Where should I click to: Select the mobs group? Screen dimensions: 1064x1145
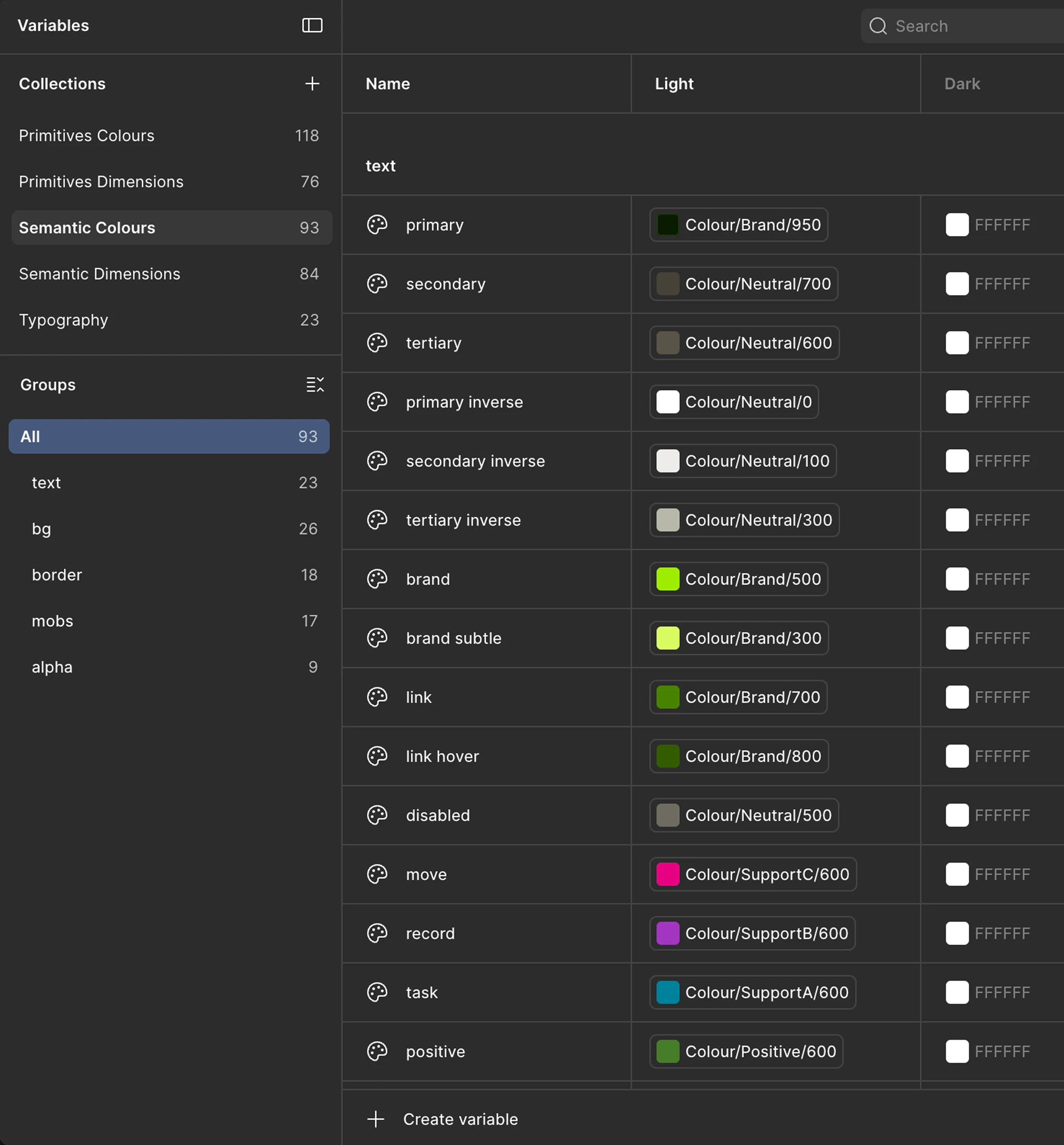[169, 621]
